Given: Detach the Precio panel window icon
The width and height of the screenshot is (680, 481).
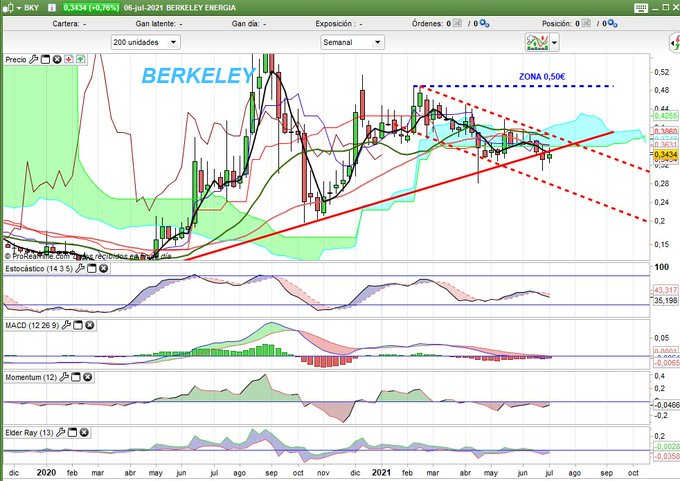Looking at the screenshot, I should tap(45, 59).
